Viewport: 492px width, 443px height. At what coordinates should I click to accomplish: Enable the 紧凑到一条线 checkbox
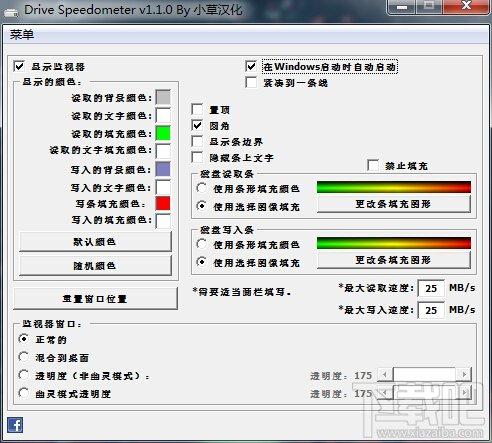pos(251,82)
